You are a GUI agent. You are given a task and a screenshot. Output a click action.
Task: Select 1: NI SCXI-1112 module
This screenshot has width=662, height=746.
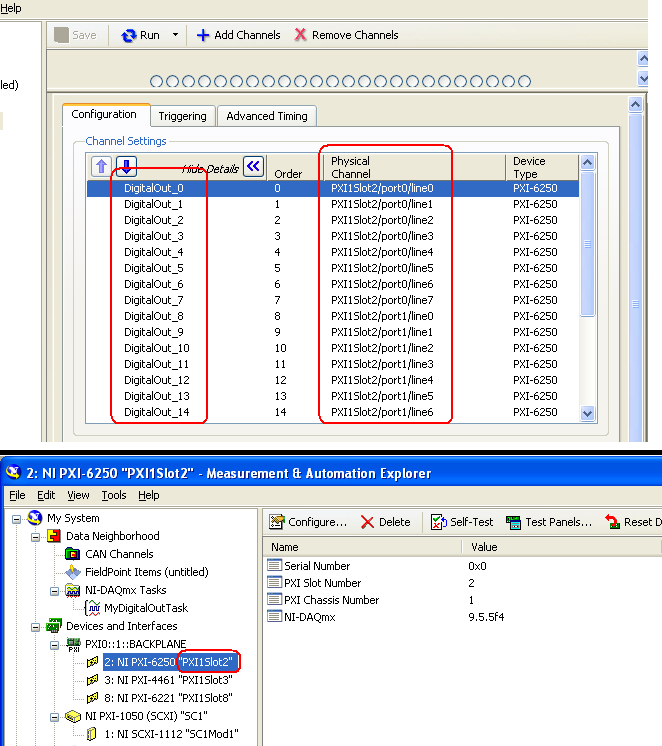pyautogui.click(x=171, y=734)
